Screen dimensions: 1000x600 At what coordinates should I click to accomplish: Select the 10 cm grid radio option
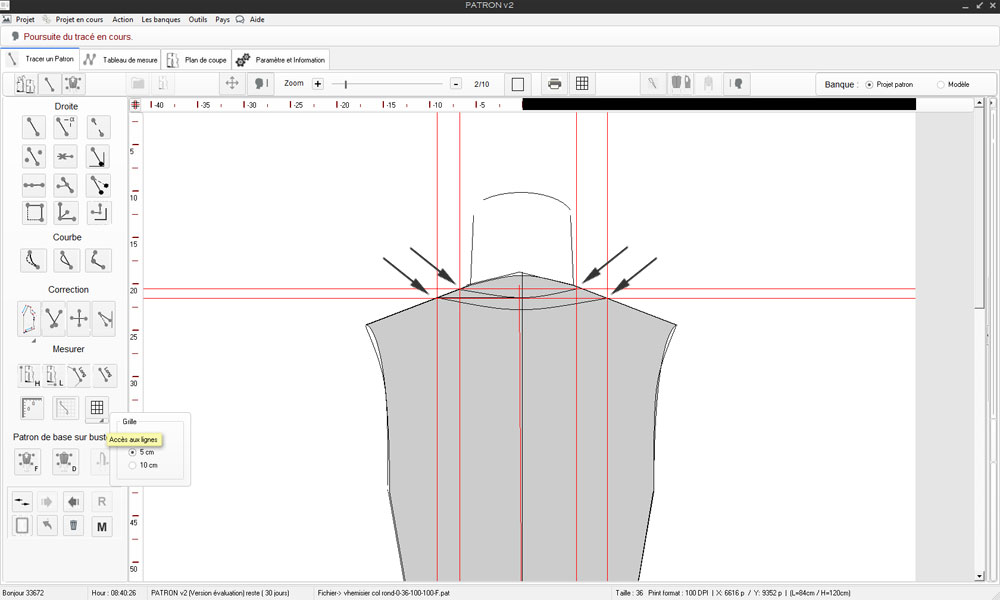133,466
